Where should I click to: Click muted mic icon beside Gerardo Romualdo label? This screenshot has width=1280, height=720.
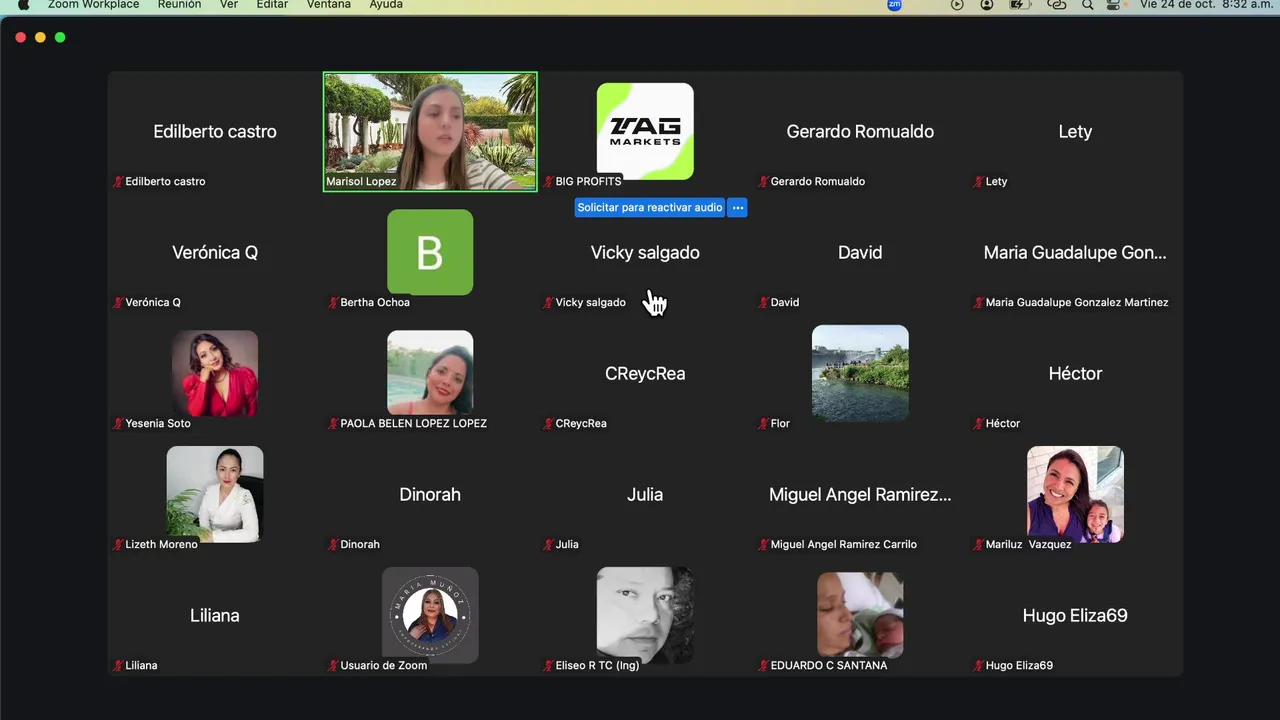coord(763,182)
